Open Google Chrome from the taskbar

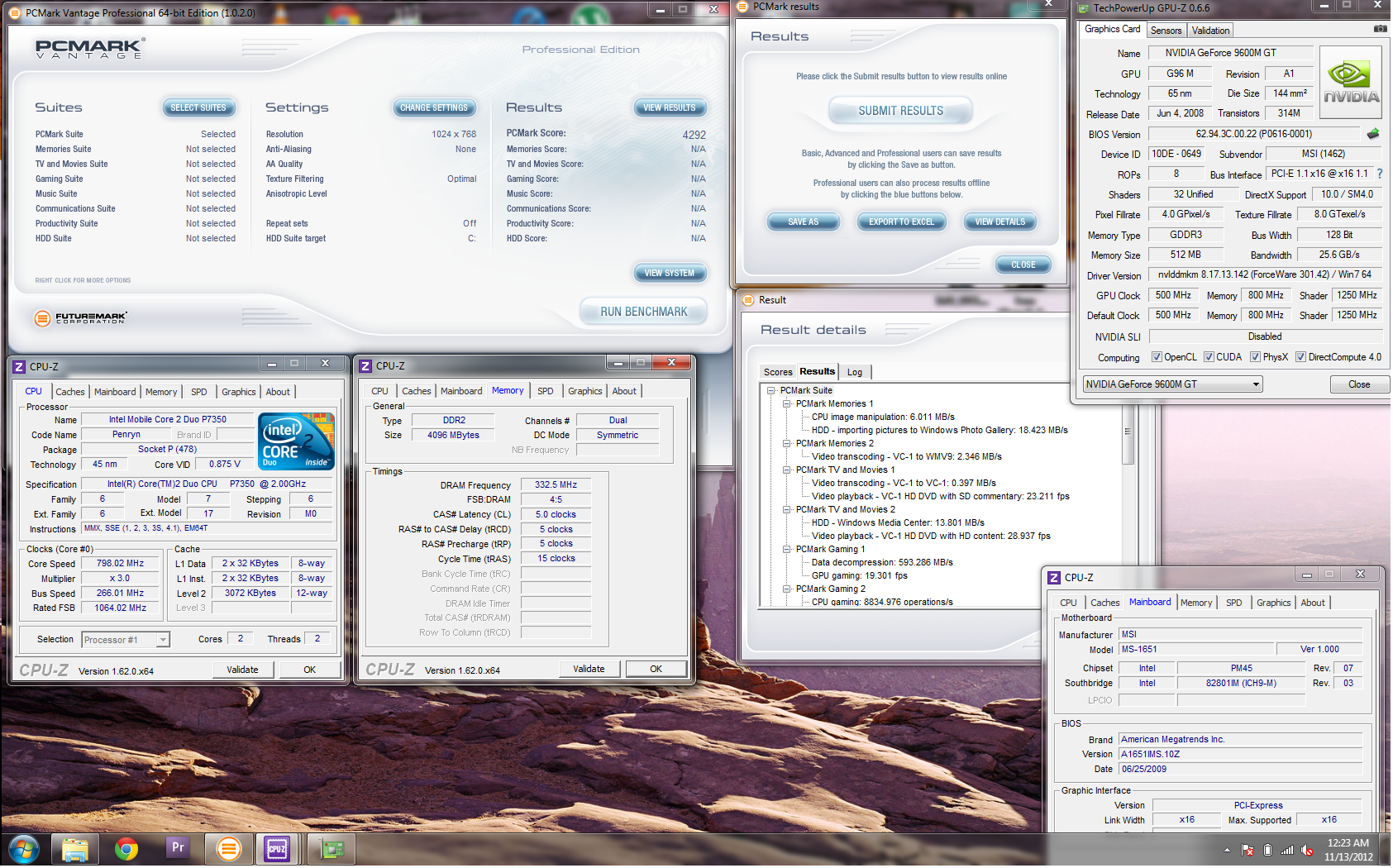pos(126,850)
